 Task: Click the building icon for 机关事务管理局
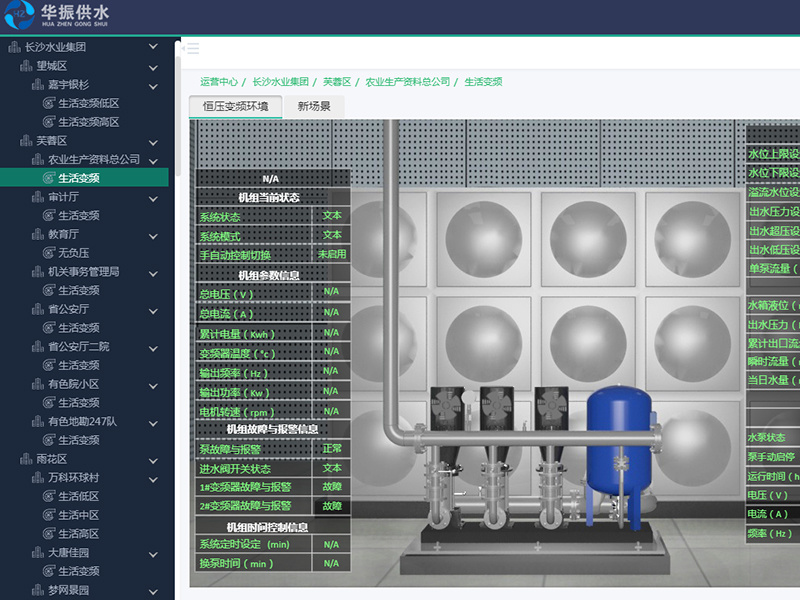38,272
